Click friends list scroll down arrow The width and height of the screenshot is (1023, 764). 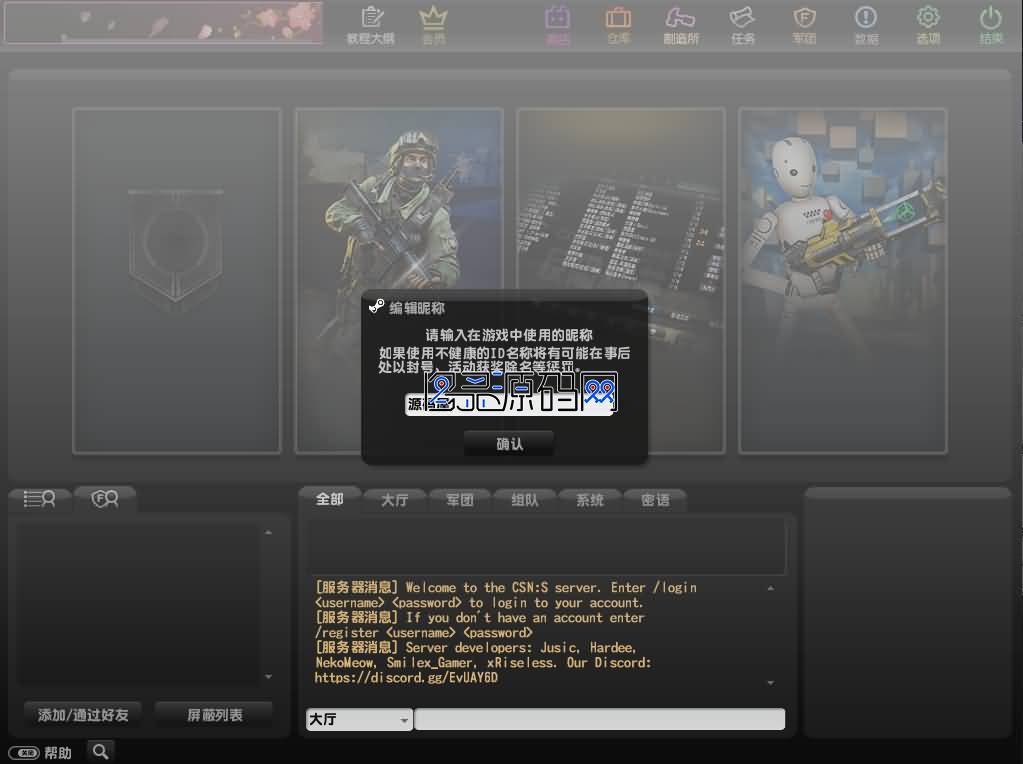pyautogui.click(x=268, y=677)
